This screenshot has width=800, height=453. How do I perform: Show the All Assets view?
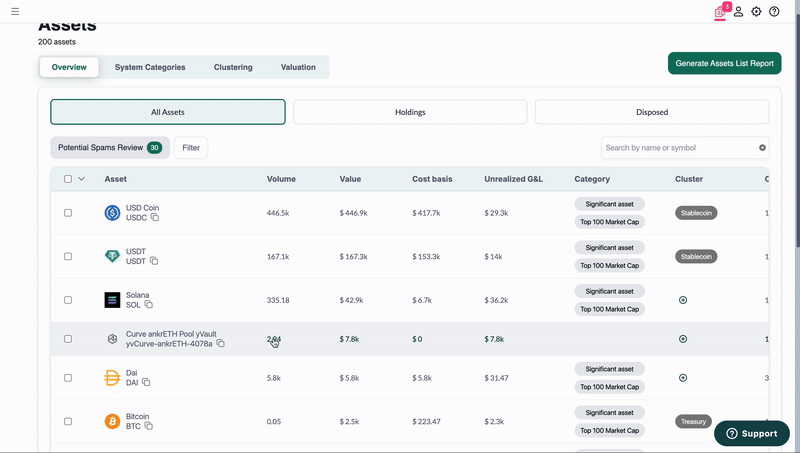pos(168,112)
